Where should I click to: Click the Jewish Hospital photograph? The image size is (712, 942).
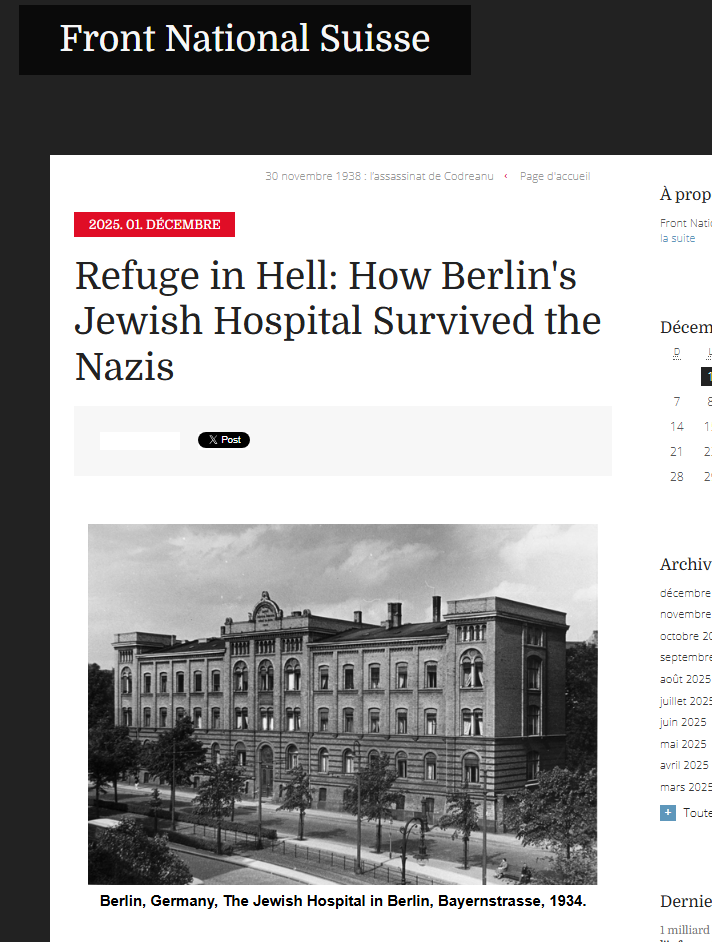pos(342,704)
